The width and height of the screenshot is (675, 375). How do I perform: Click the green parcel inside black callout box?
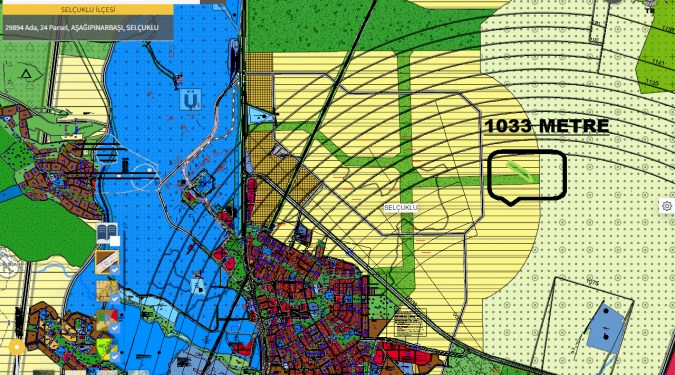pyautogui.click(x=519, y=171)
